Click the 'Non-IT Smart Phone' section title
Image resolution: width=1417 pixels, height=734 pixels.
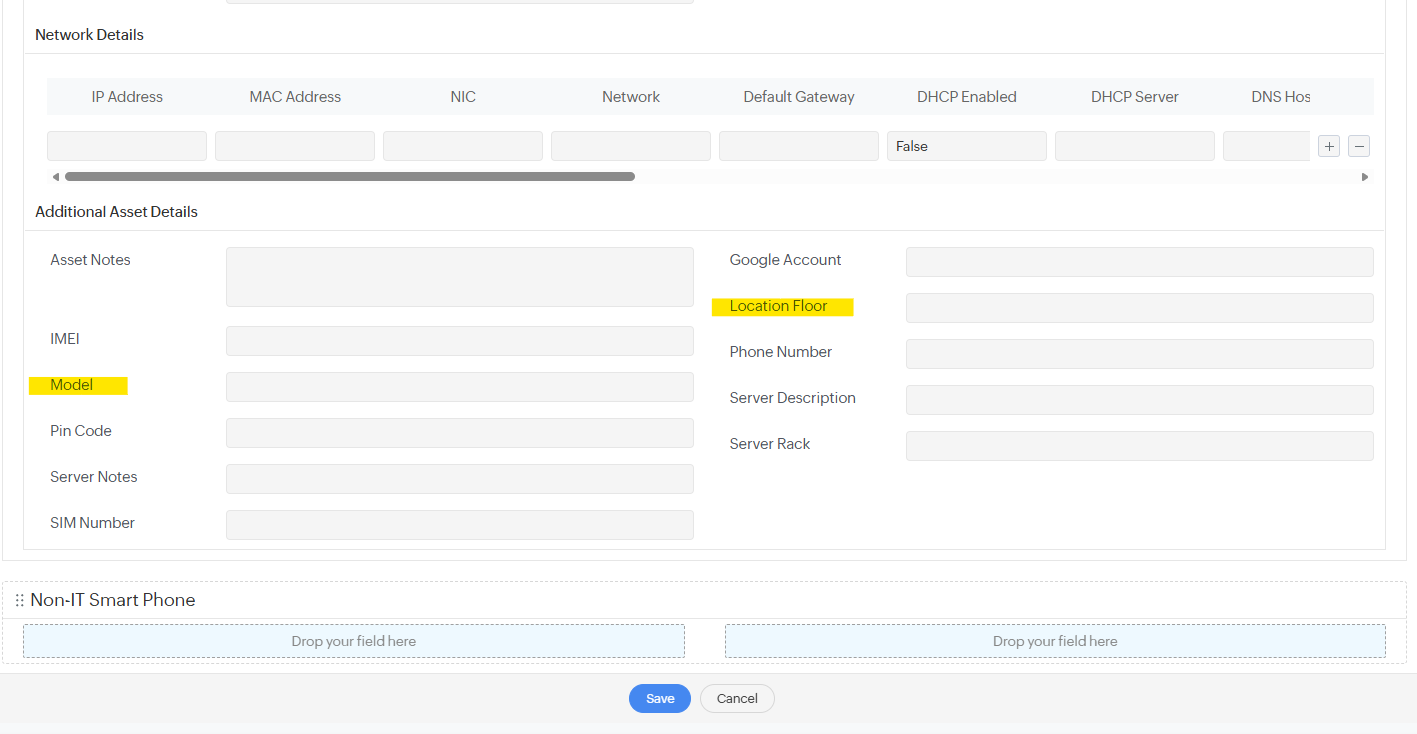click(113, 600)
